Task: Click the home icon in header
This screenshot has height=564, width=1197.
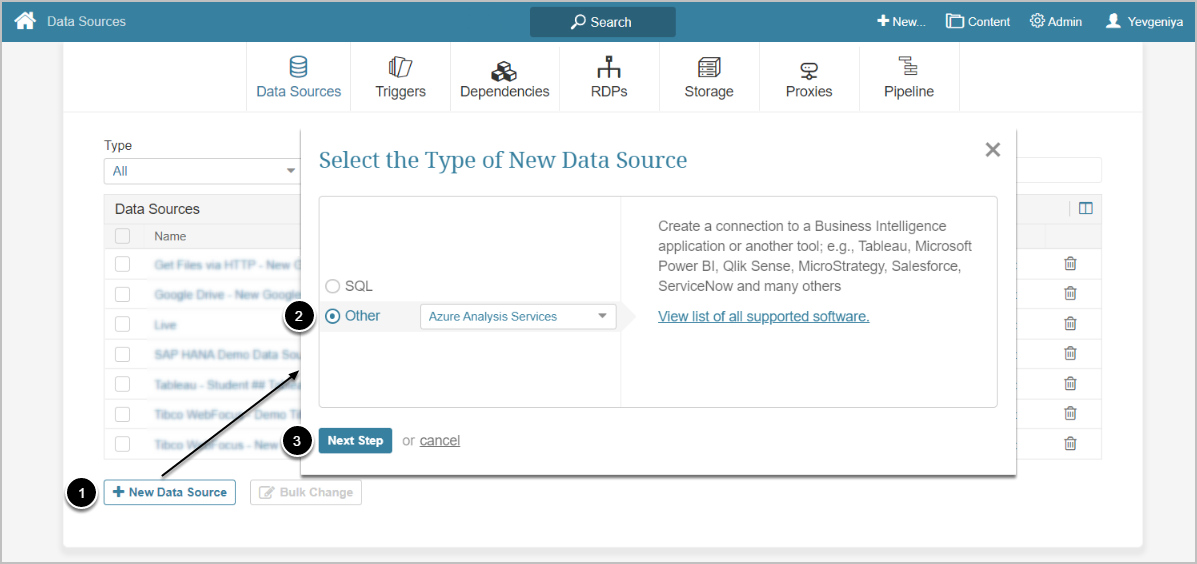Action: [25, 21]
